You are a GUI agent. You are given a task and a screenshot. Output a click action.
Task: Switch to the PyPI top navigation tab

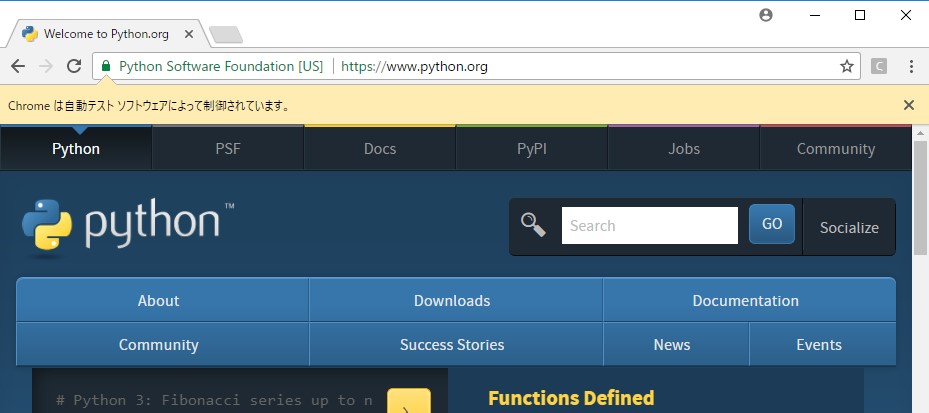pyautogui.click(x=532, y=148)
